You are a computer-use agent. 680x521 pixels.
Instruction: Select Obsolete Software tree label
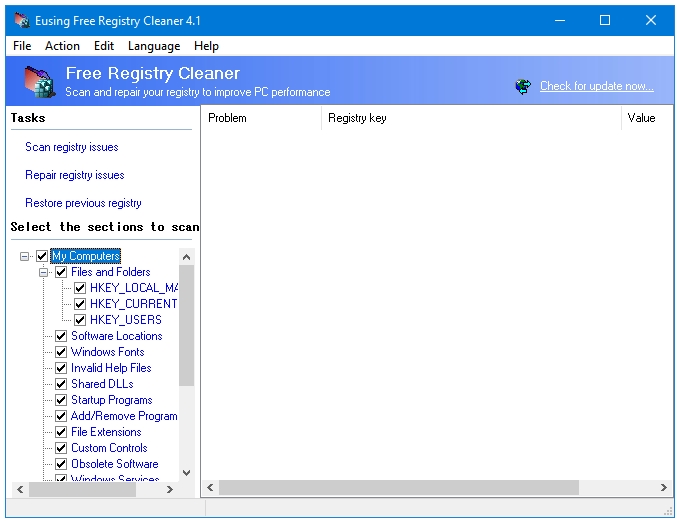114,464
